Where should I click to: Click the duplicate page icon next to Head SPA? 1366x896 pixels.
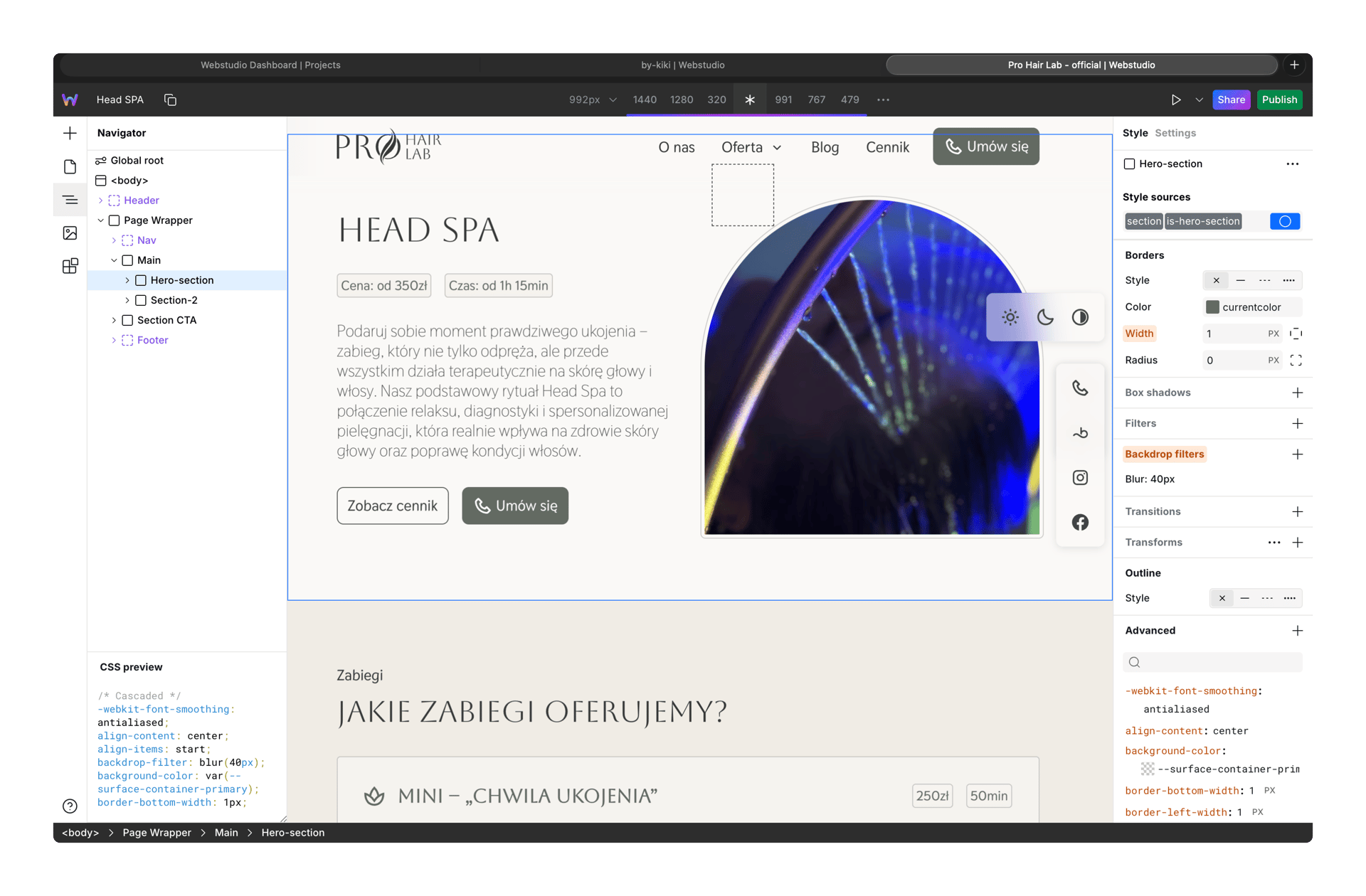pos(170,100)
